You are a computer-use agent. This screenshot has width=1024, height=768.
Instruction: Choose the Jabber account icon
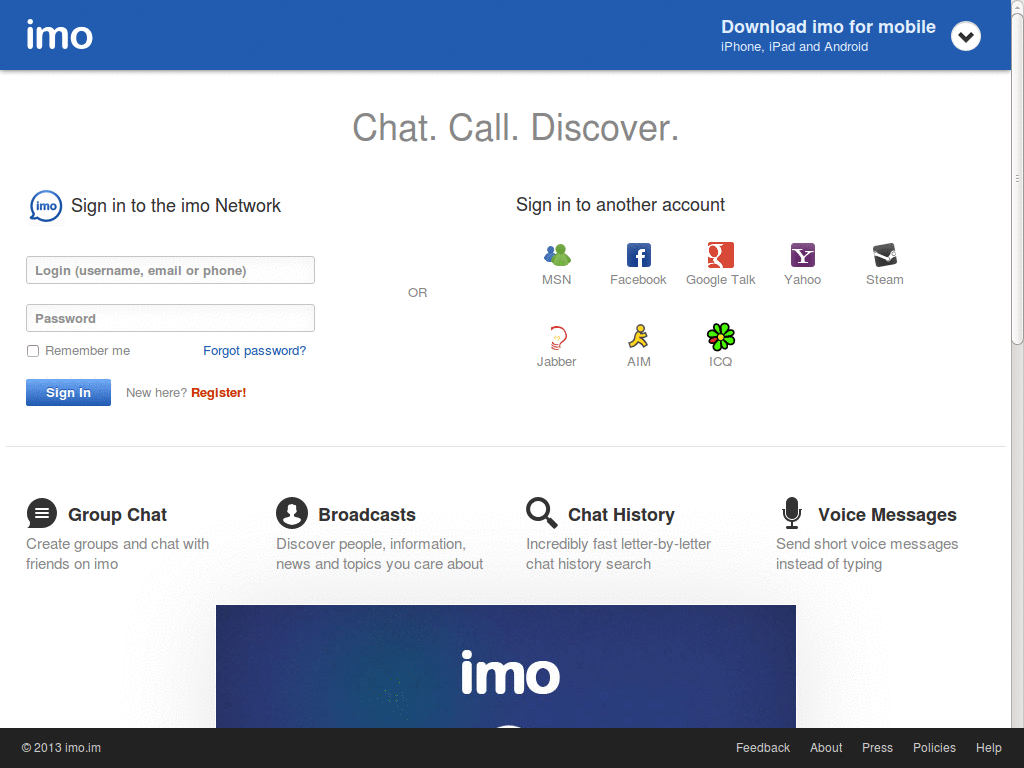point(557,337)
